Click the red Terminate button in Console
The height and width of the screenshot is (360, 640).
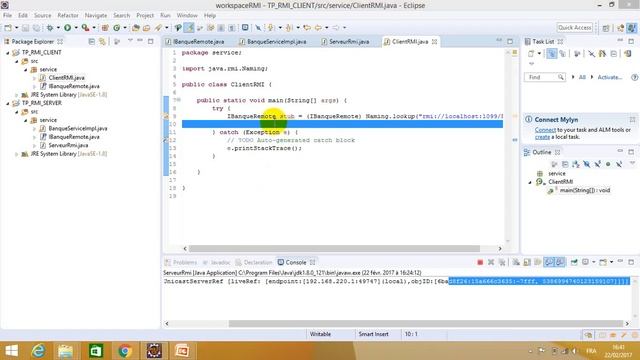[480, 262]
